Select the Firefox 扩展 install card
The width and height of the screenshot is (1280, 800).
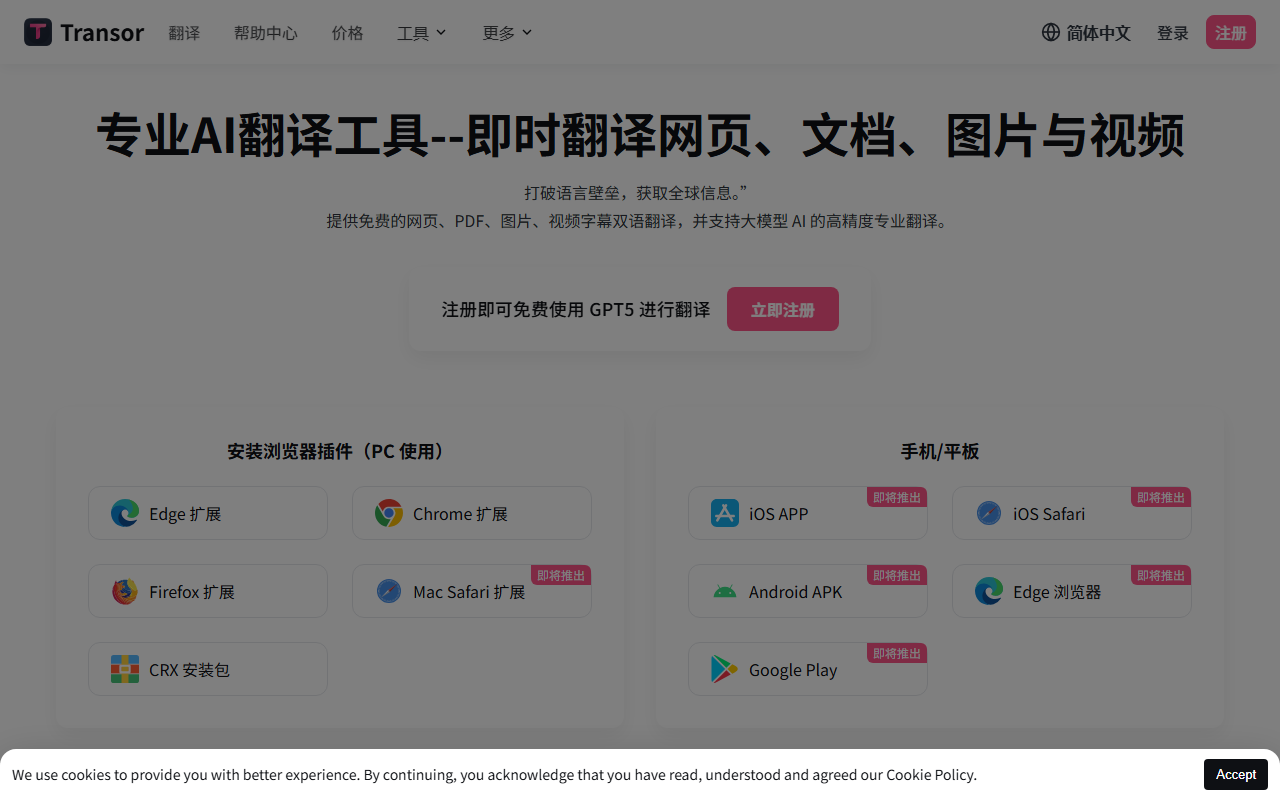208,591
